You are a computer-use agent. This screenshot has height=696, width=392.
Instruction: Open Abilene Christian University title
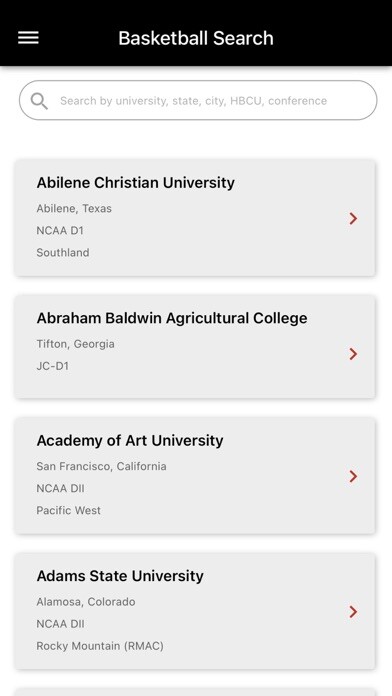coord(135,182)
